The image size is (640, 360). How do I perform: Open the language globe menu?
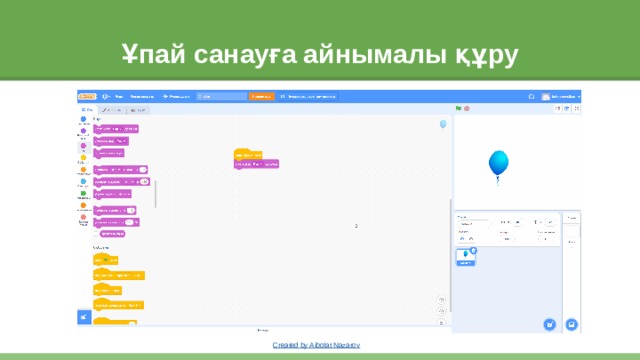click(x=106, y=96)
